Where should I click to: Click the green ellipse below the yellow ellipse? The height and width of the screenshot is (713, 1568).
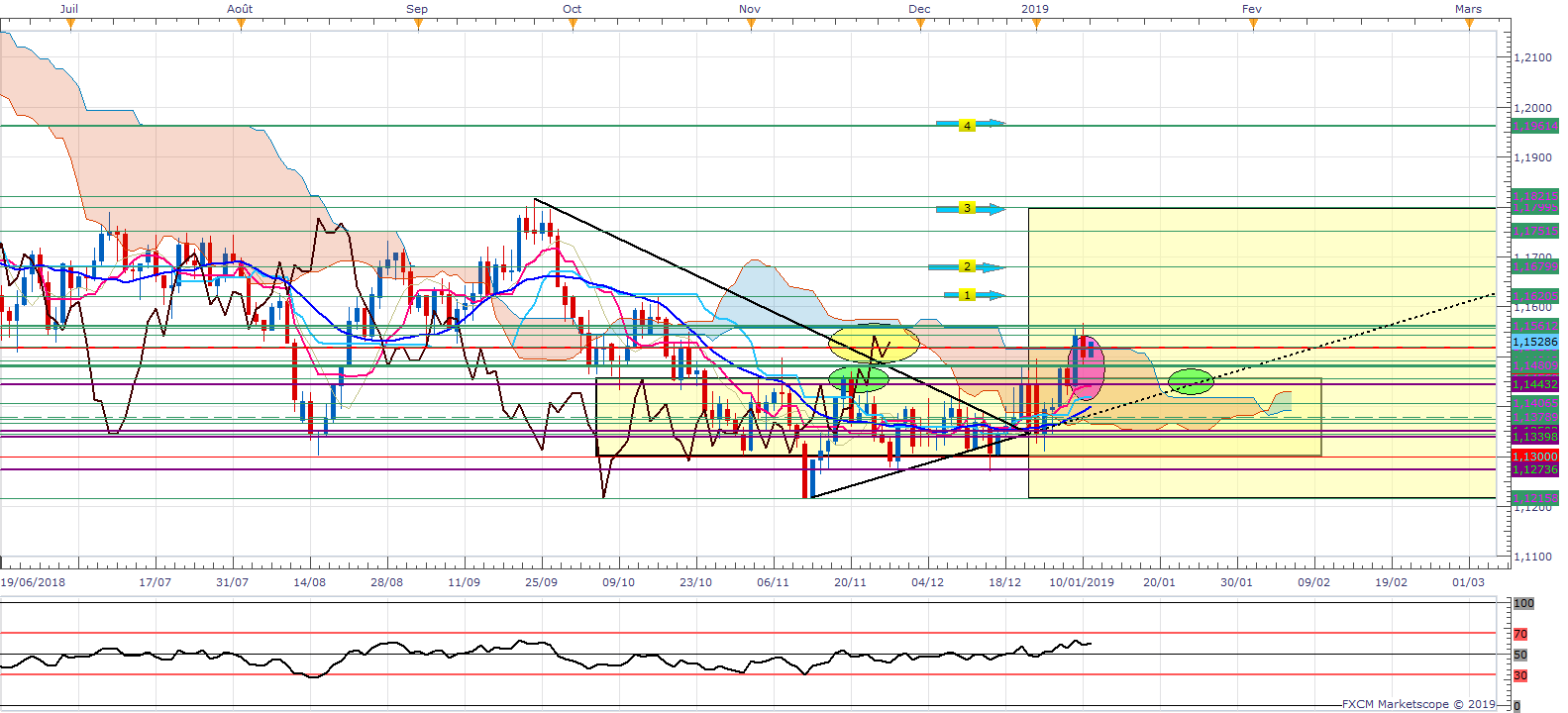[x=858, y=379]
